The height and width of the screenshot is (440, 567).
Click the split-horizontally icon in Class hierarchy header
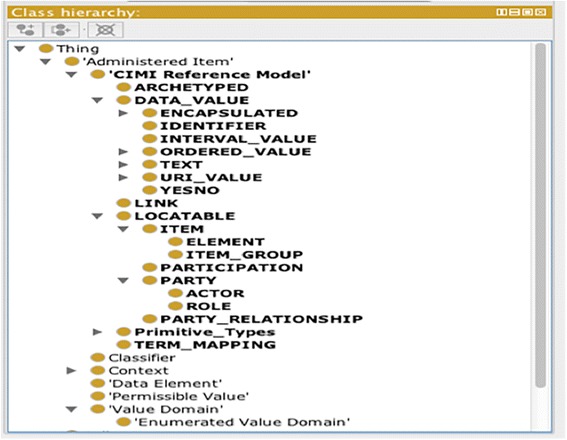[x=514, y=12]
